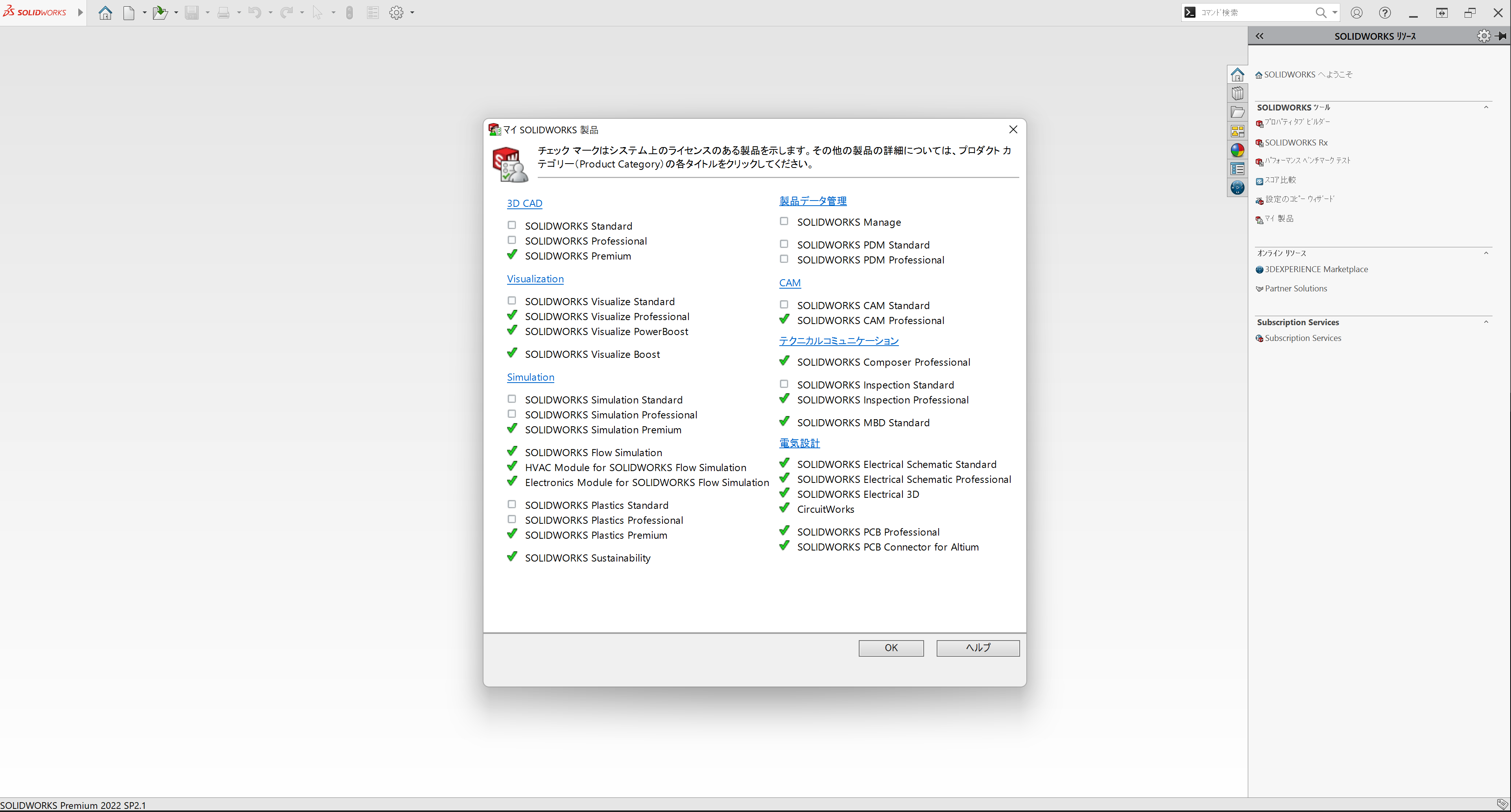The height and width of the screenshot is (812, 1511).
Task: Open the Design Library tab icon
Action: (1238, 93)
